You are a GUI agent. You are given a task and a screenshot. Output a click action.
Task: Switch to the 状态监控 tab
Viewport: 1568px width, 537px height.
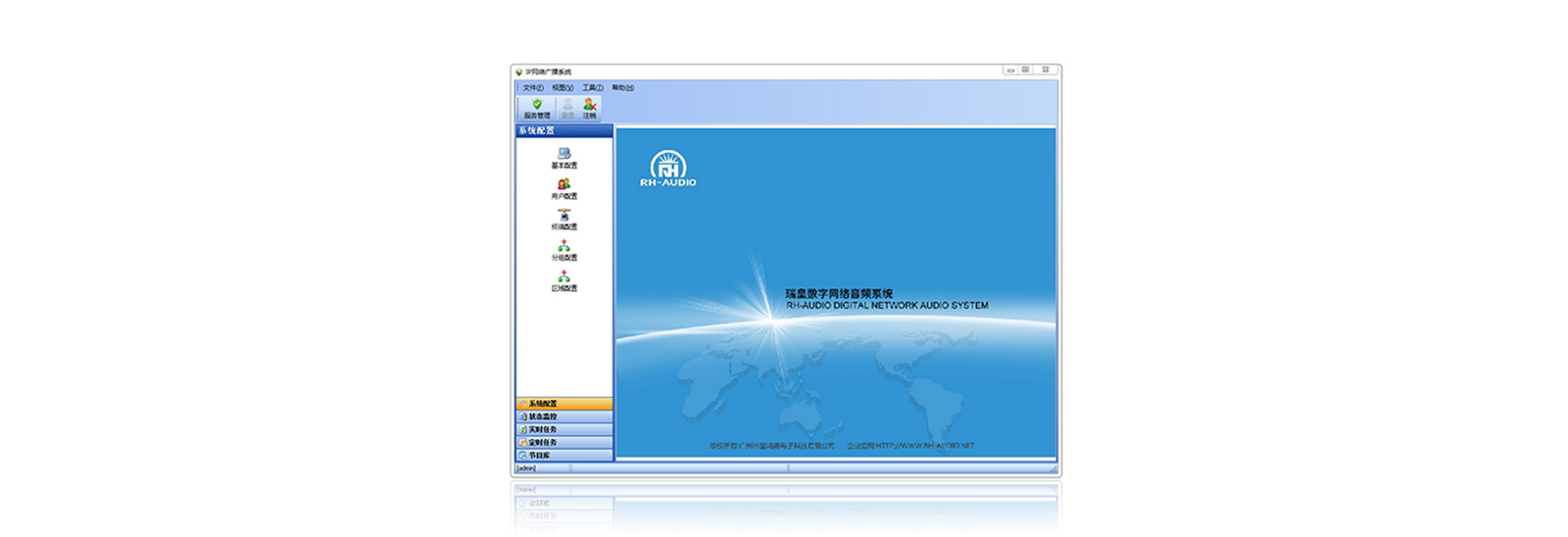tap(564, 416)
